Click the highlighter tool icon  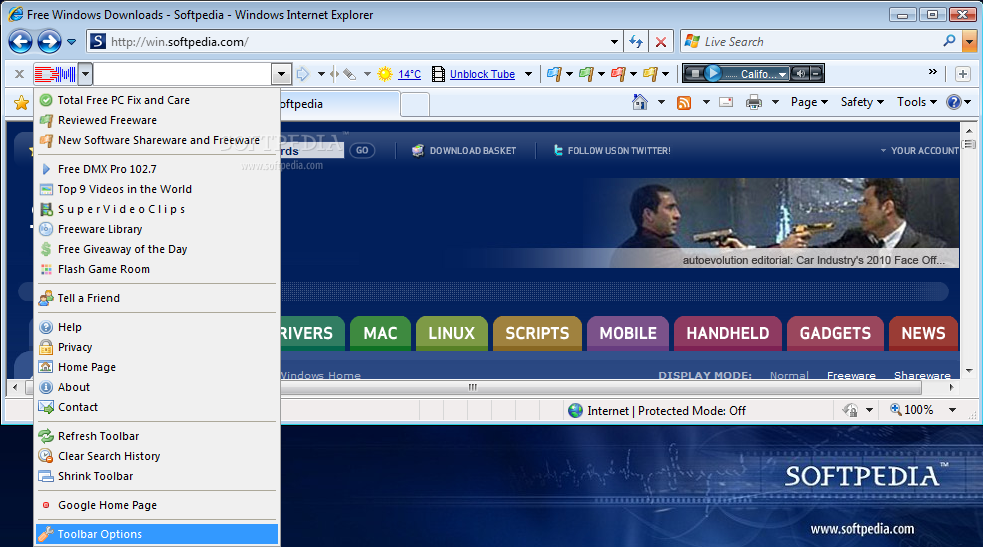tap(349, 74)
